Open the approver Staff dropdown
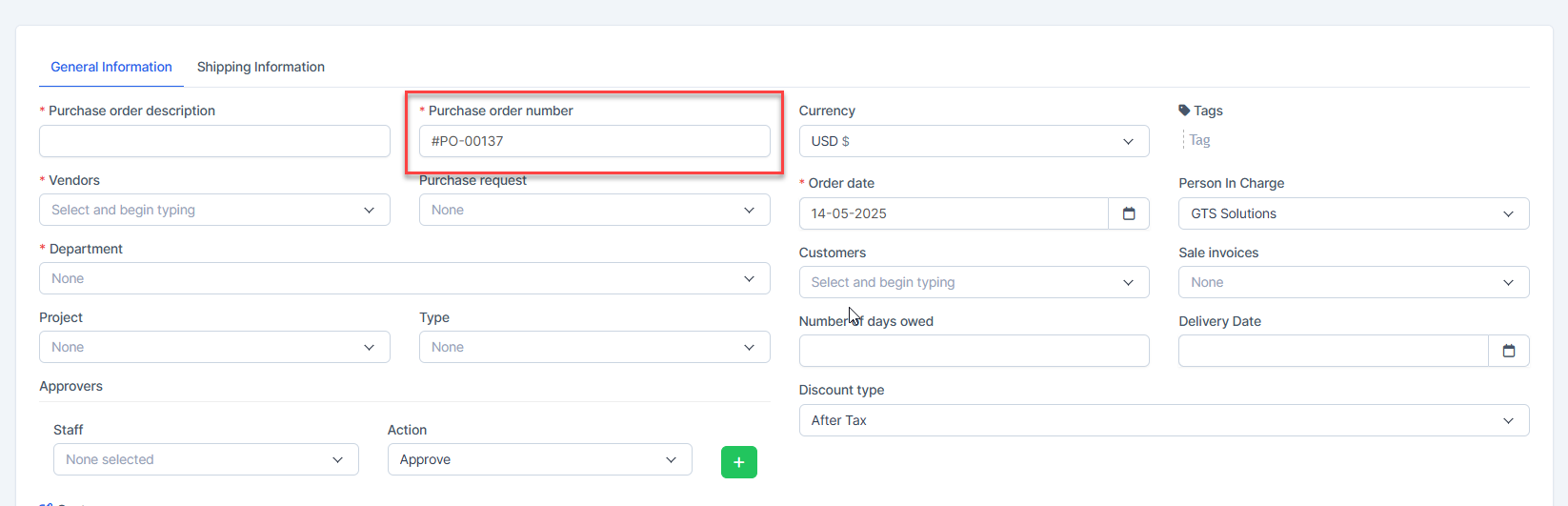Image resolution: width=1568 pixels, height=506 pixels. pos(206,459)
